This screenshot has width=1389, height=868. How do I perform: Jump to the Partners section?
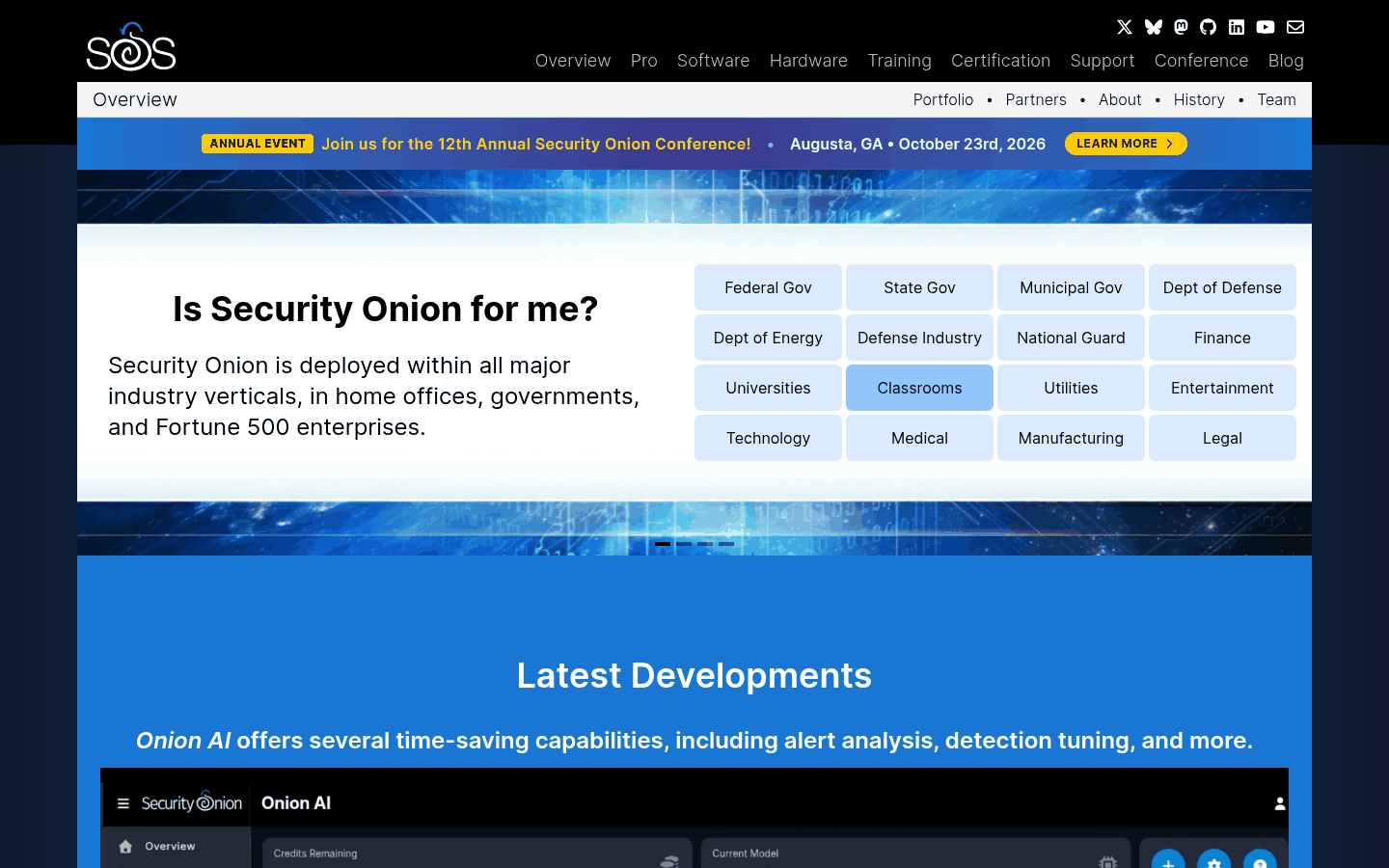coord(1036,99)
